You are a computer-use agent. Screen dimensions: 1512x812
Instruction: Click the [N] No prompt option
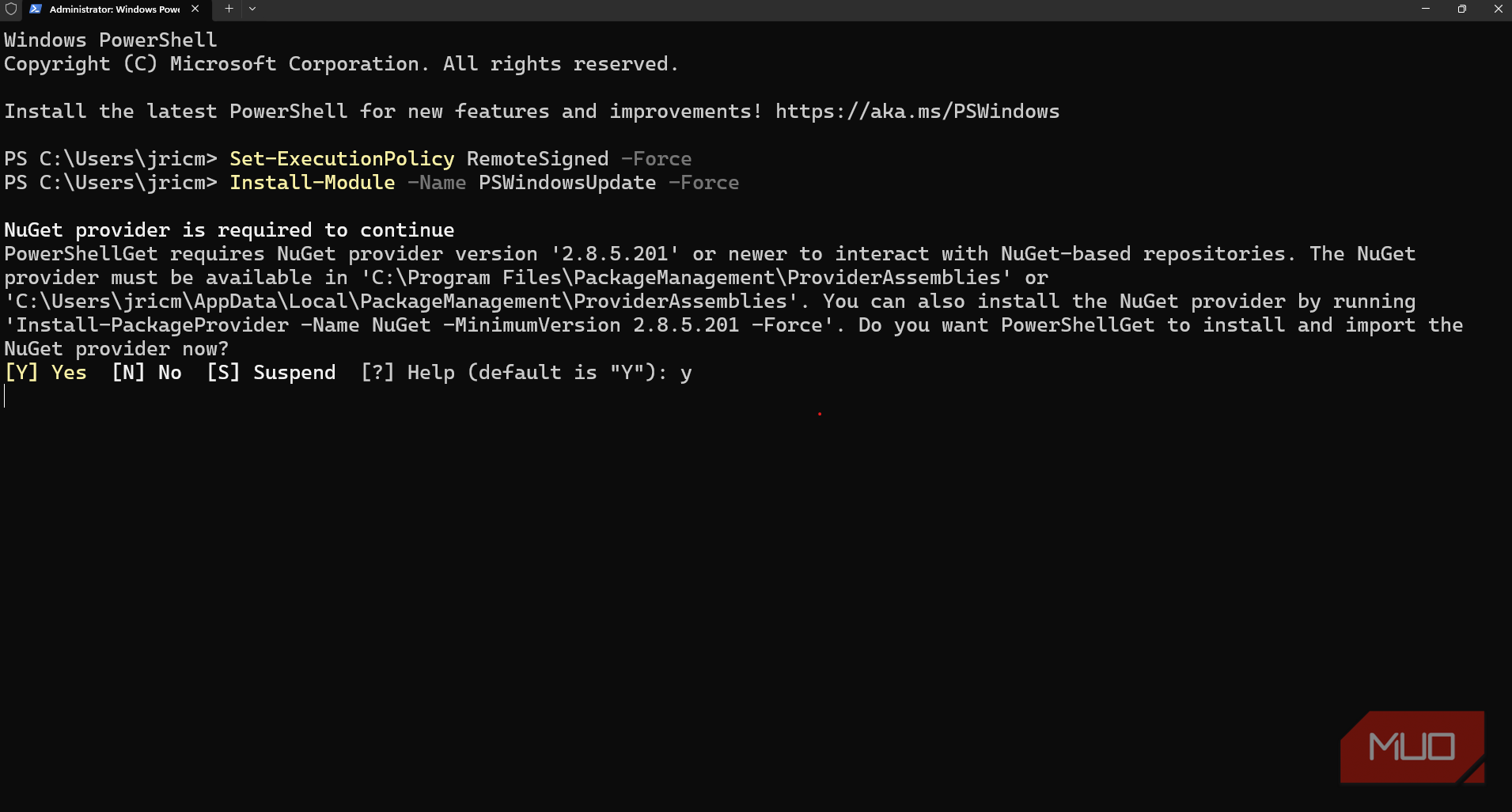[147, 373]
